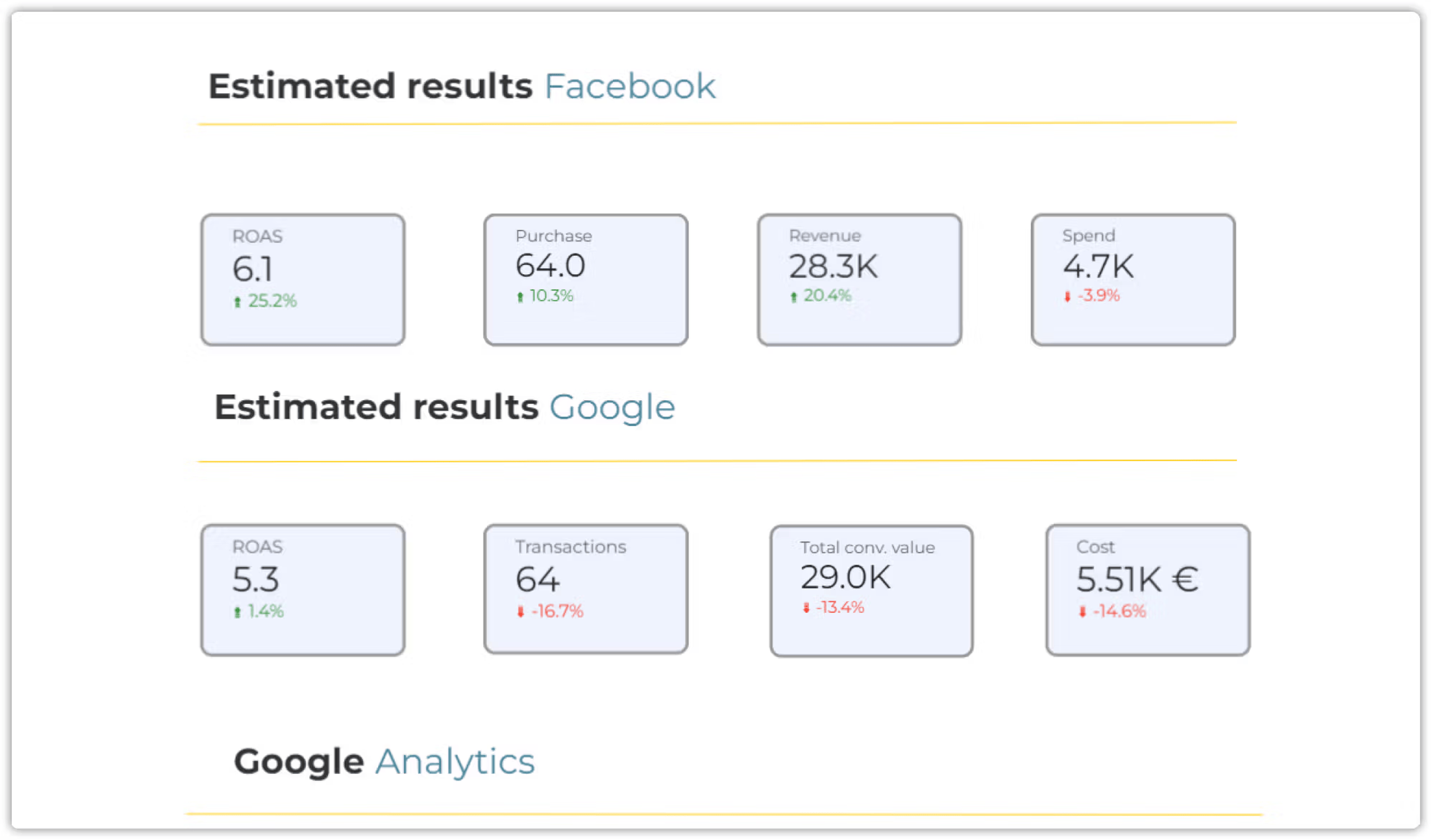This screenshot has height=840, width=1431.
Task: Select the Revenue 28.3K card
Action: 859,279
